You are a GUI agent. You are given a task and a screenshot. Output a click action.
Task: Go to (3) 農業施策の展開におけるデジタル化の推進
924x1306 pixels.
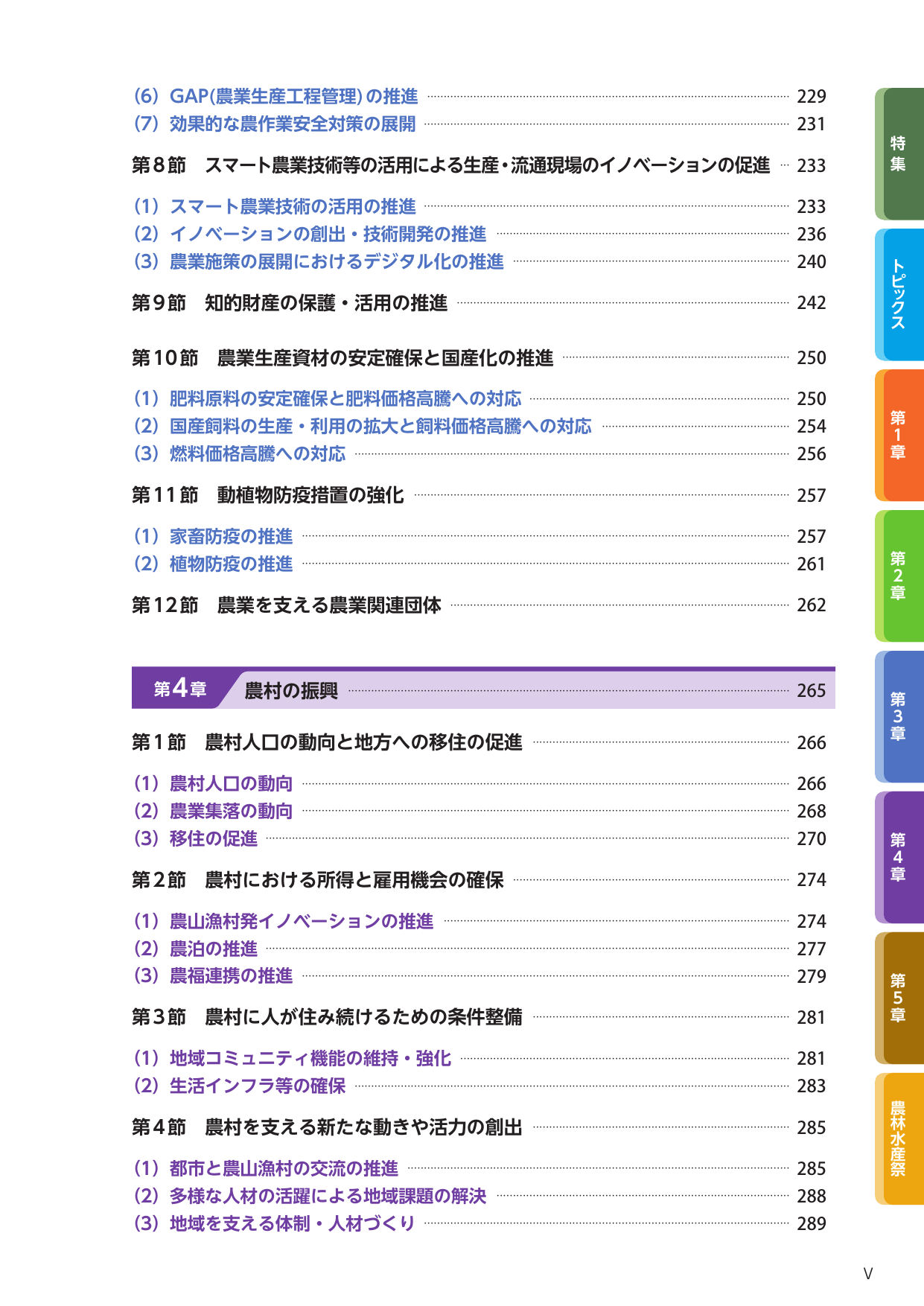pyautogui.click(x=319, y=261)
